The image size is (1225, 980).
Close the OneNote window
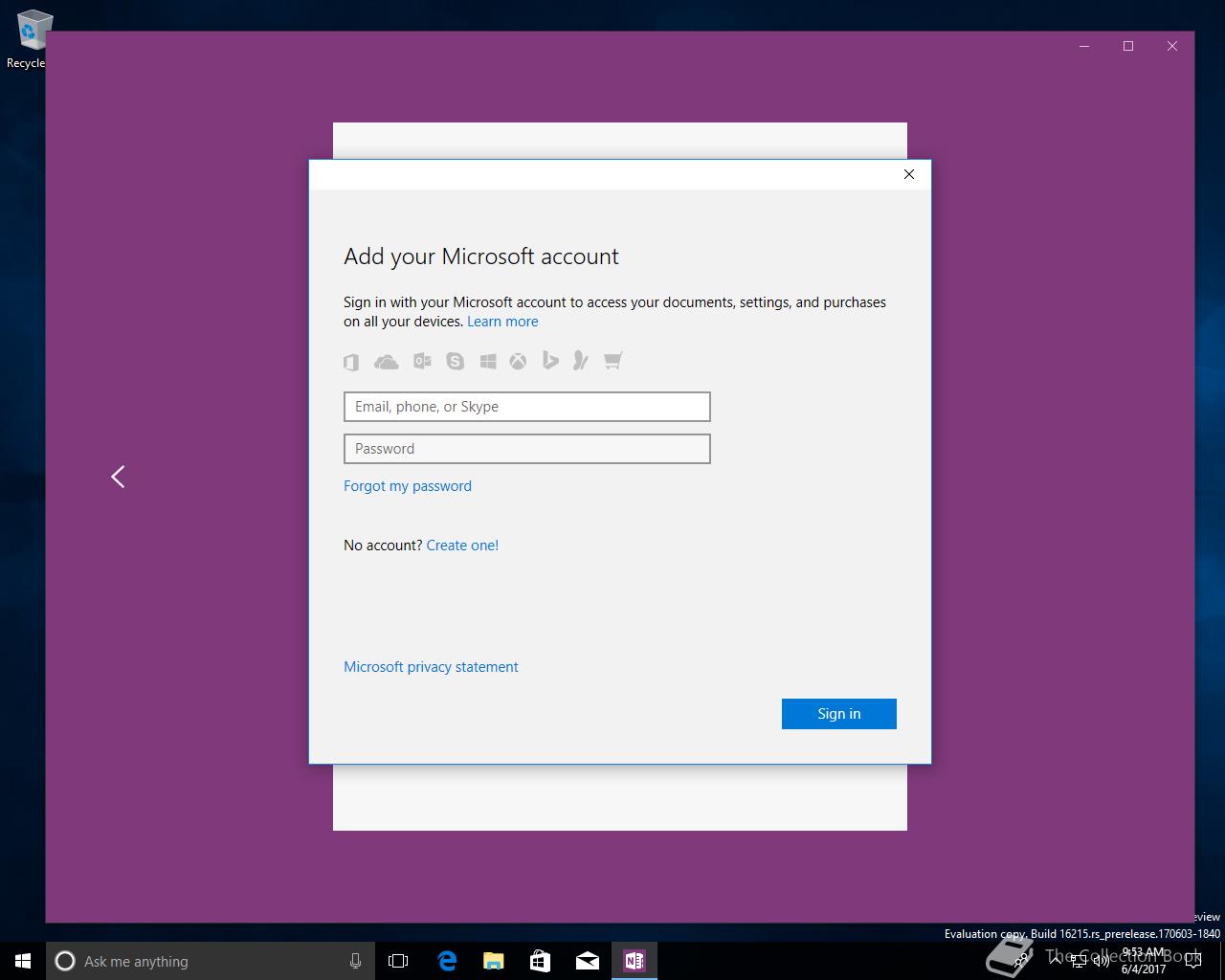point(1172,46)
